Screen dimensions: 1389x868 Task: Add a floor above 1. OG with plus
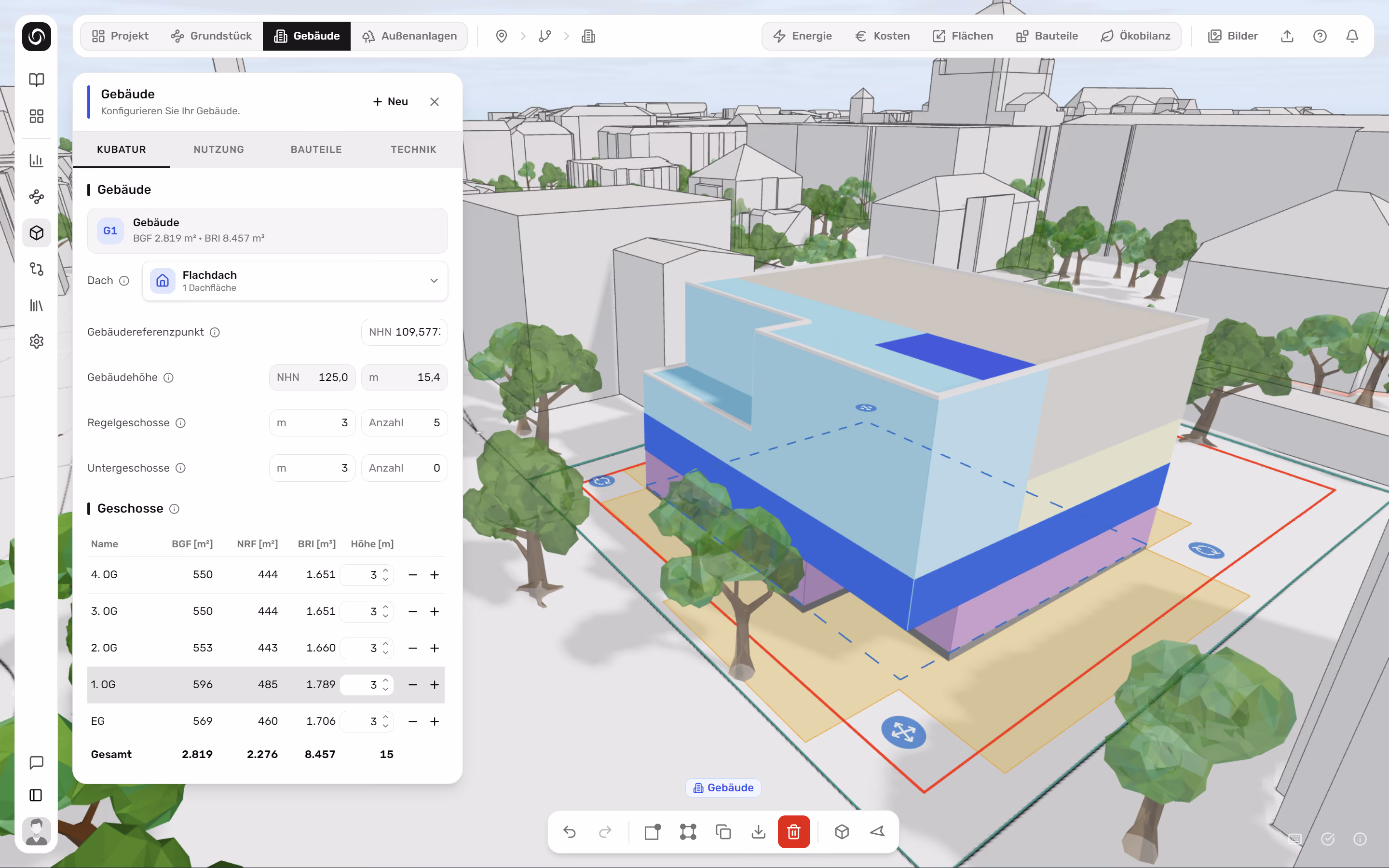point(435,685)
